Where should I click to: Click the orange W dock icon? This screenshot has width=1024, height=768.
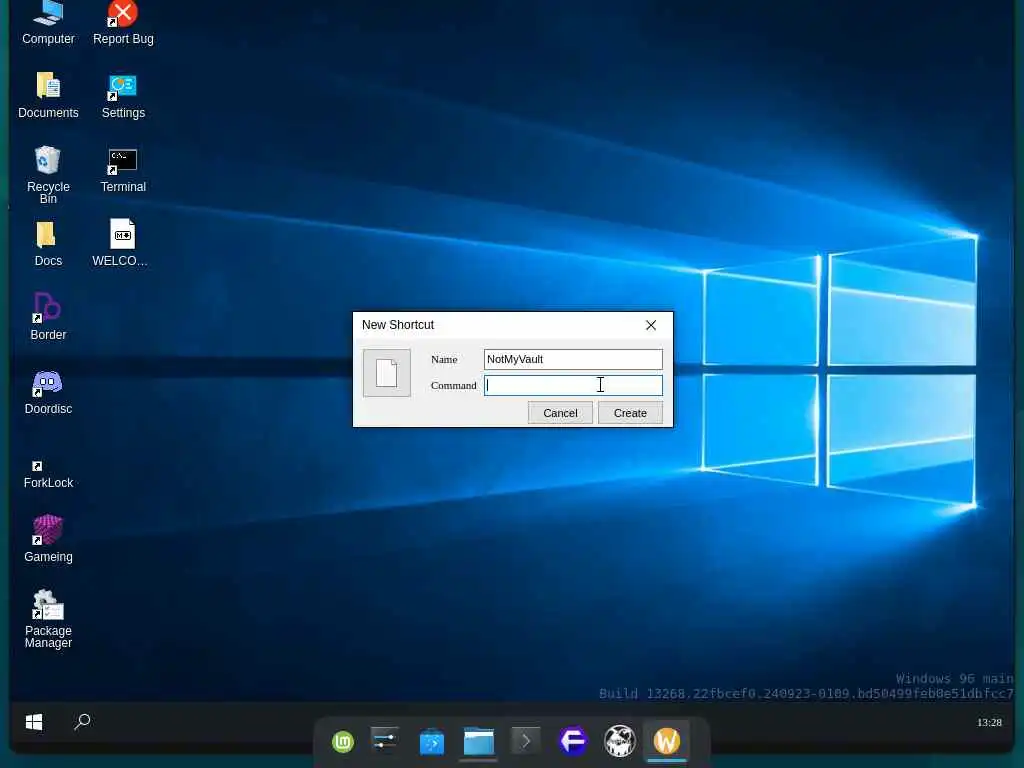667,741
